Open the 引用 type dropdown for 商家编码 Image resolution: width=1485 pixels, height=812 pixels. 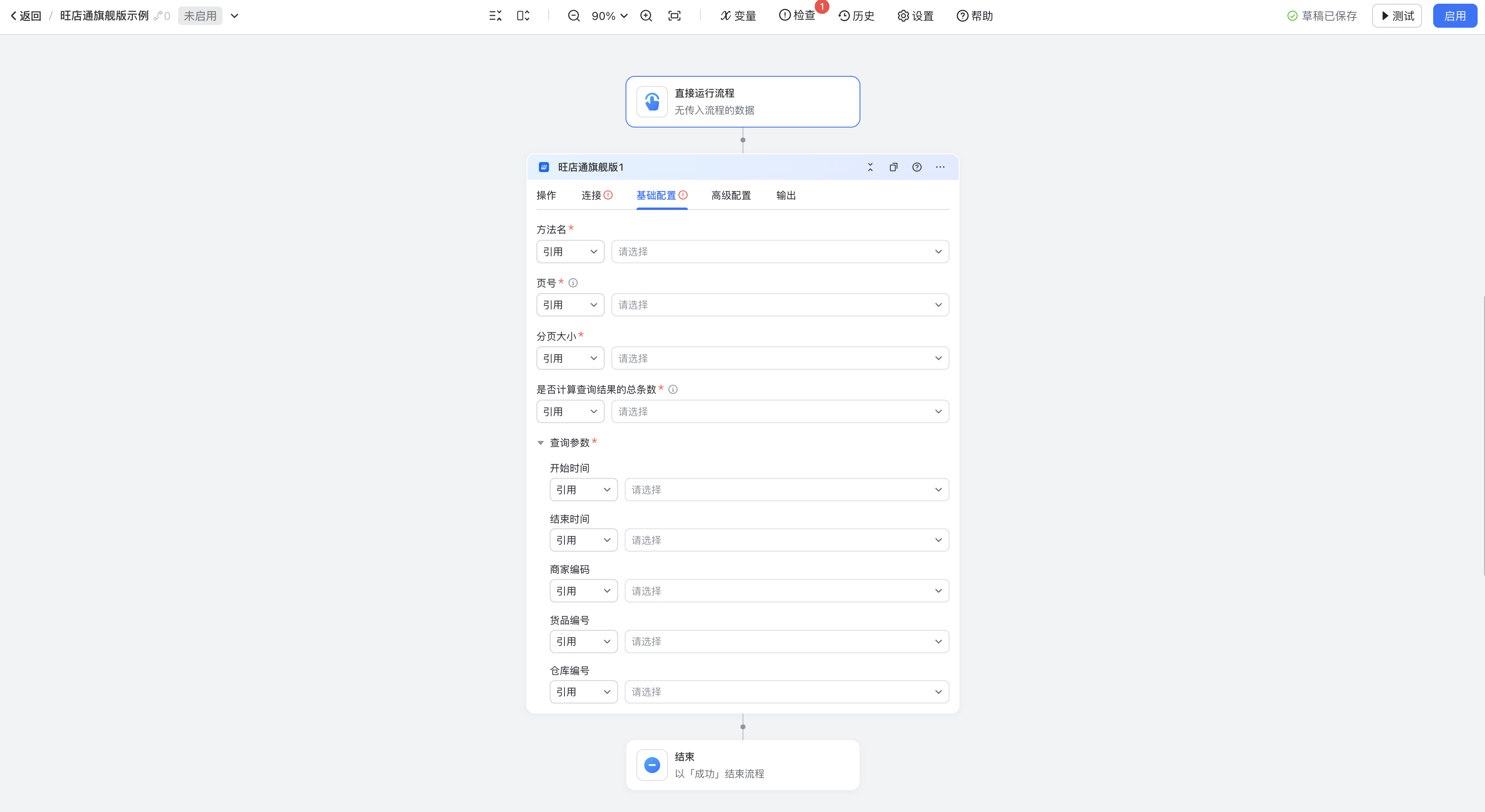(x=583, y=591)
